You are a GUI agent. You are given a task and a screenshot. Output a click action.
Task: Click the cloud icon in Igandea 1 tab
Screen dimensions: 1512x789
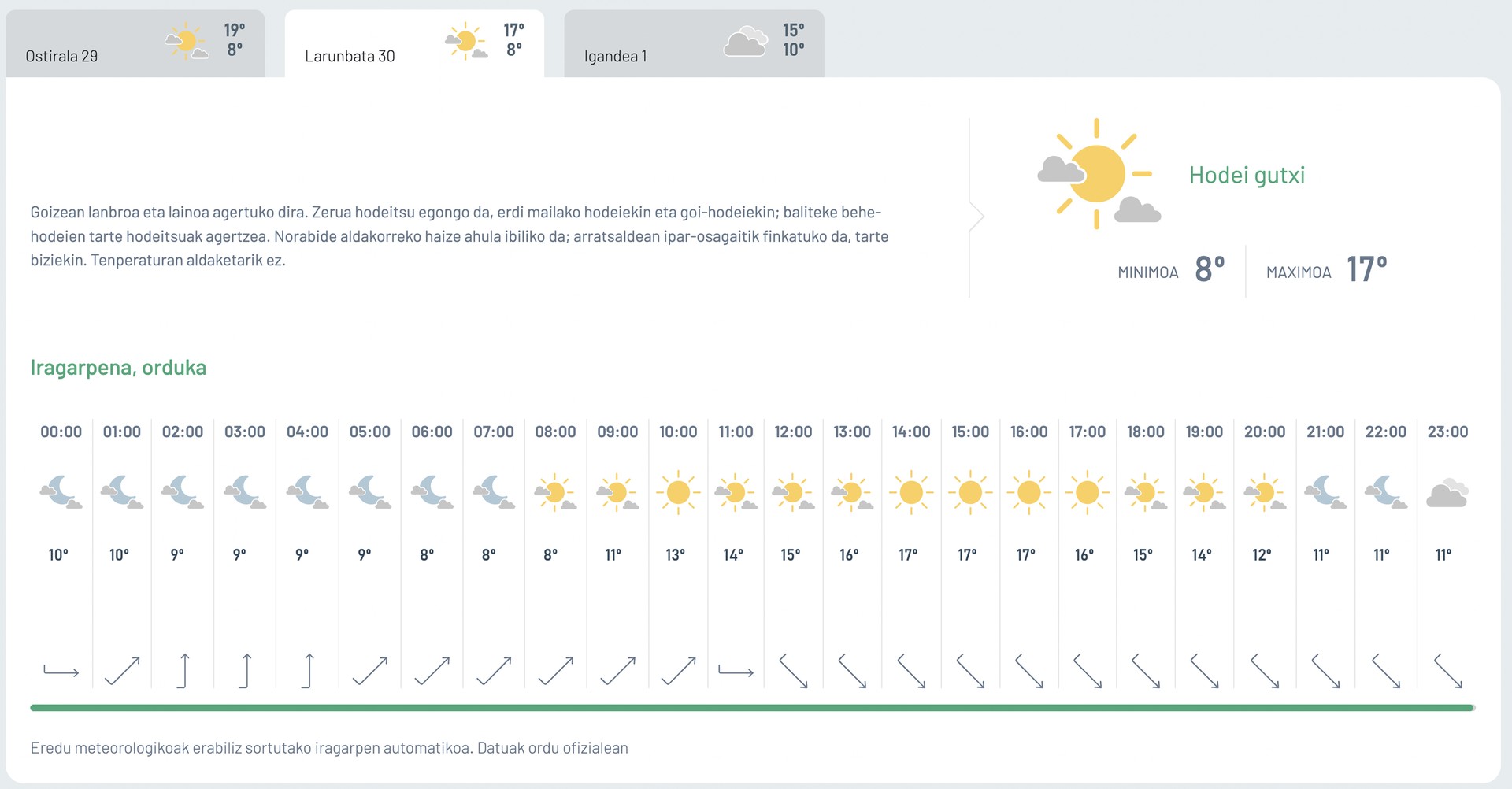[745, 42]
